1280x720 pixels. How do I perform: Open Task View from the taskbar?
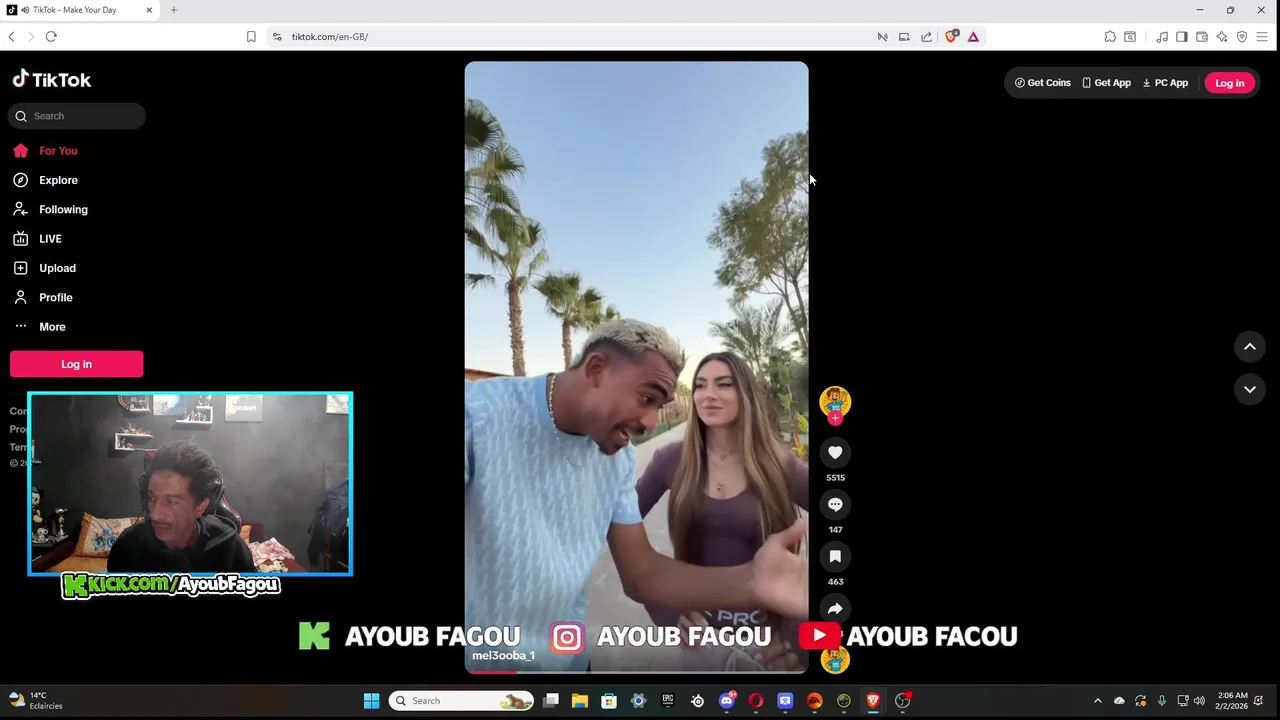pyautogui.click(x=551, y=701)
